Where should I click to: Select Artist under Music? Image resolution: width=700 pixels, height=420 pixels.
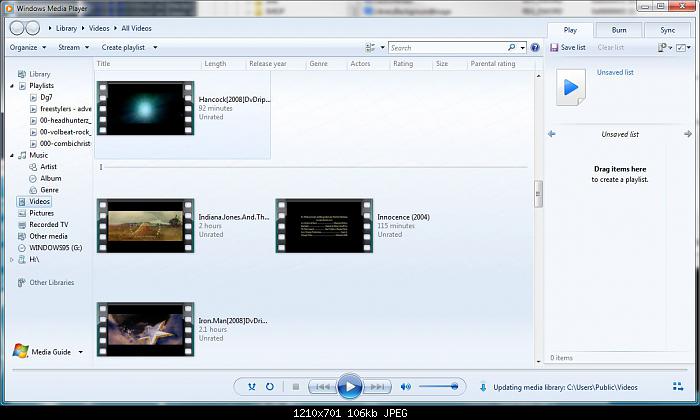click(x=48, y=167)
